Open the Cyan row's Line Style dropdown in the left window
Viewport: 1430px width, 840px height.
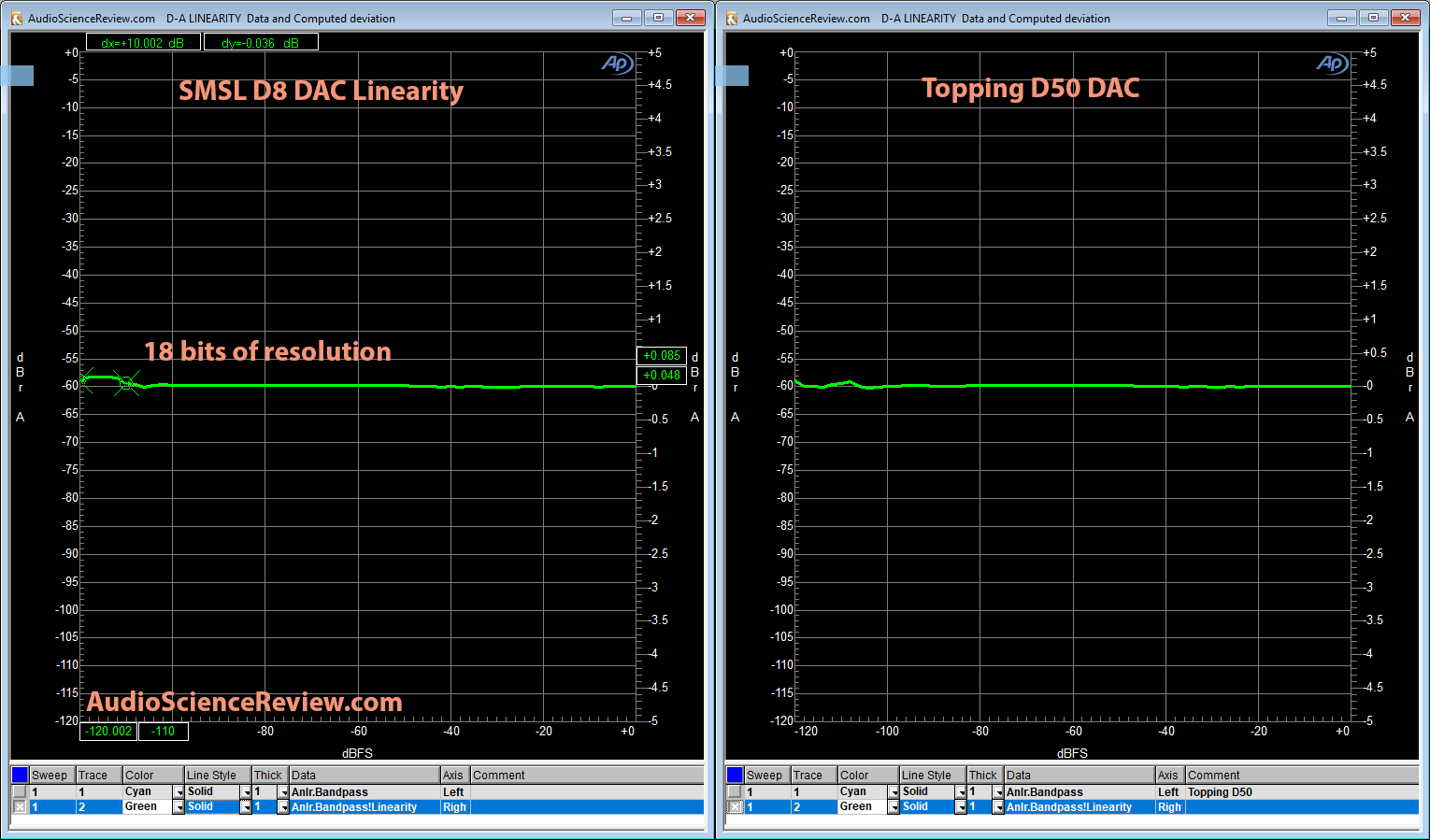click(246, 792)
